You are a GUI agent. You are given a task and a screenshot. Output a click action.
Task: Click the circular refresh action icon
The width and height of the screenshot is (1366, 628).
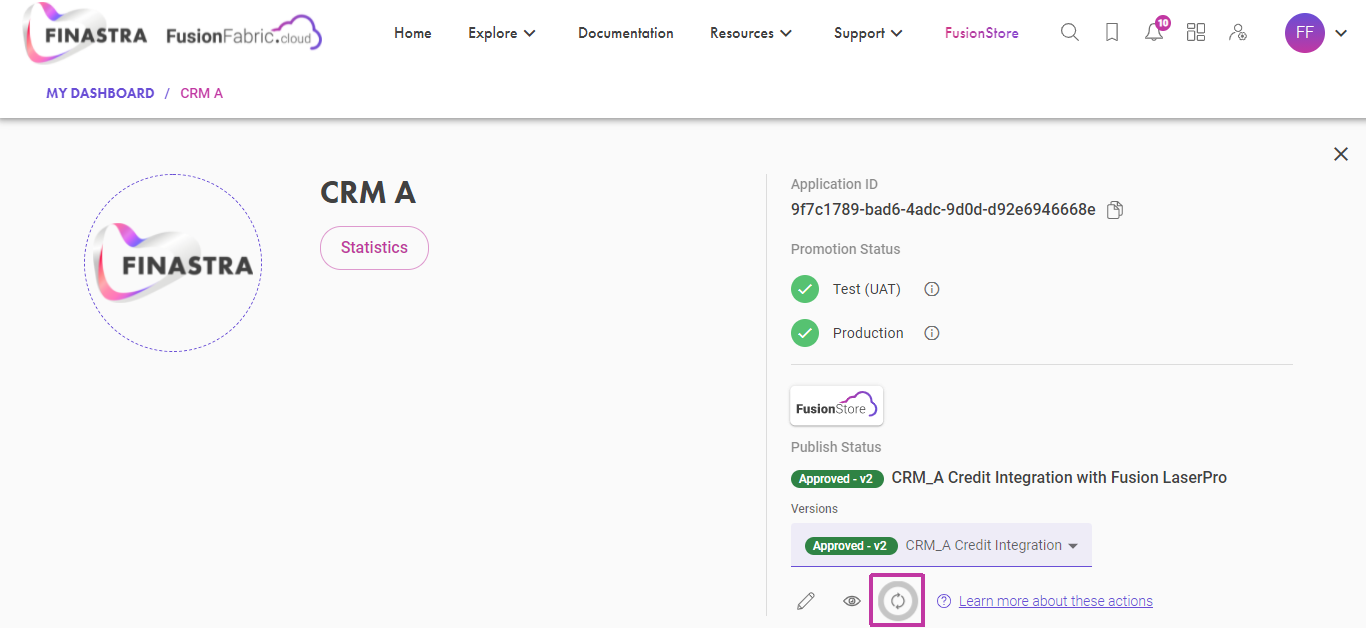pos(898,601)
